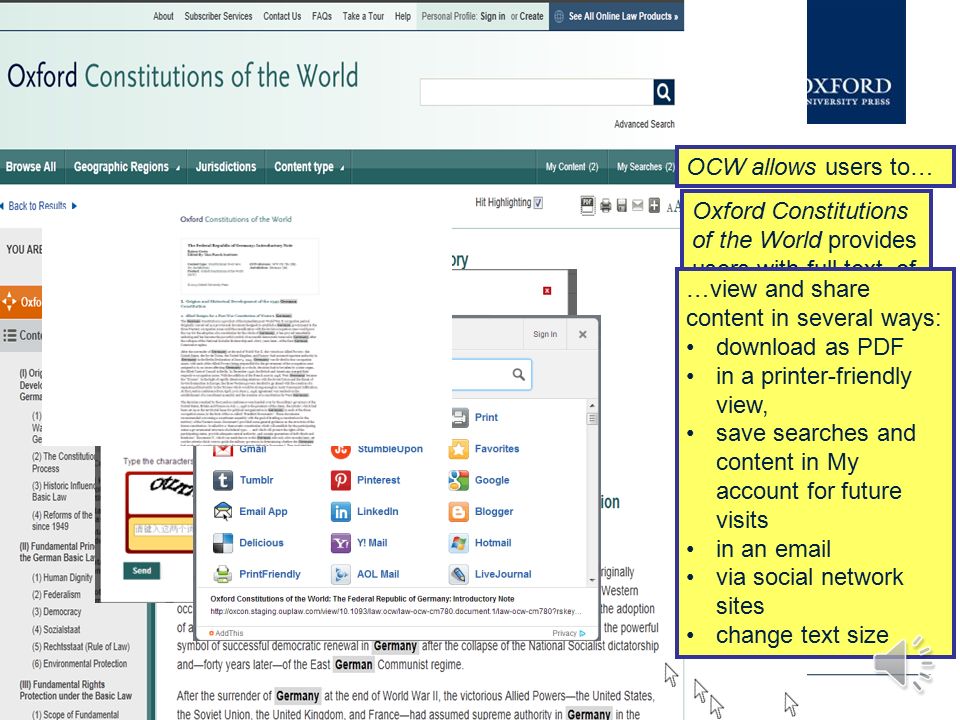Viewport: 960px width, 720px height.
Task: Open the About link
Action: pyautogui.click(x=163, y=16)
